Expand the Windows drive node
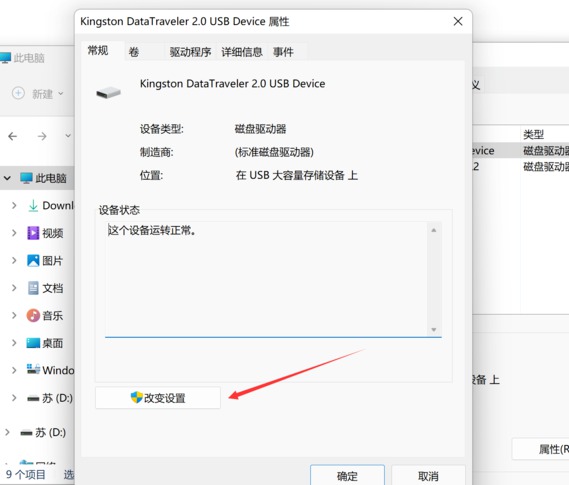 click(x=14, y=370)
